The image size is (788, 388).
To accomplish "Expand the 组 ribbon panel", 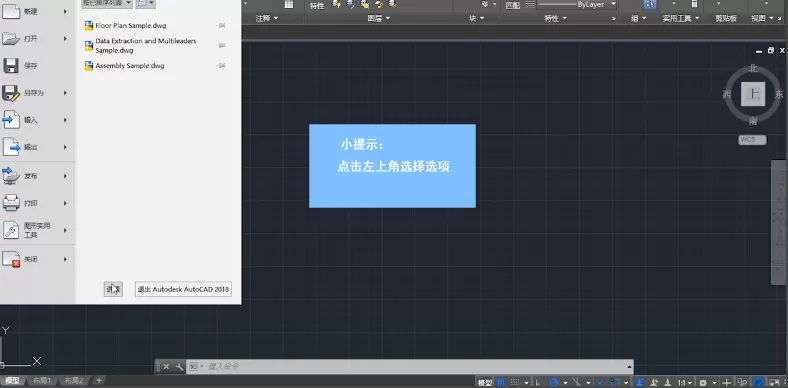I will pos(639,19).
